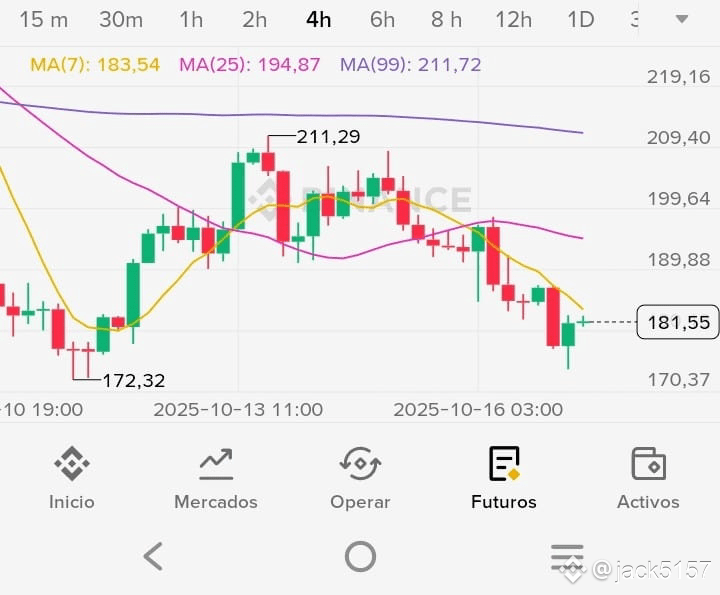The width and height of the screenshot is (720, 595).
Task: Tap the 219,16 price axis label
Action: (679, 77)
